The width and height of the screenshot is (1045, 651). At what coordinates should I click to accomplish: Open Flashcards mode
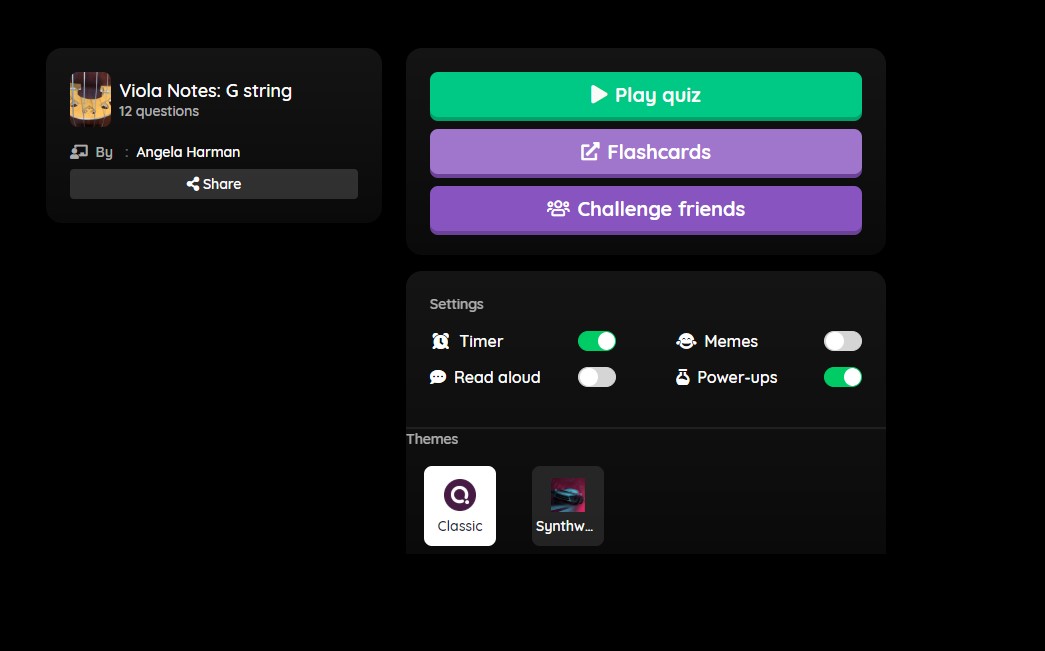(x=646, y=153)
